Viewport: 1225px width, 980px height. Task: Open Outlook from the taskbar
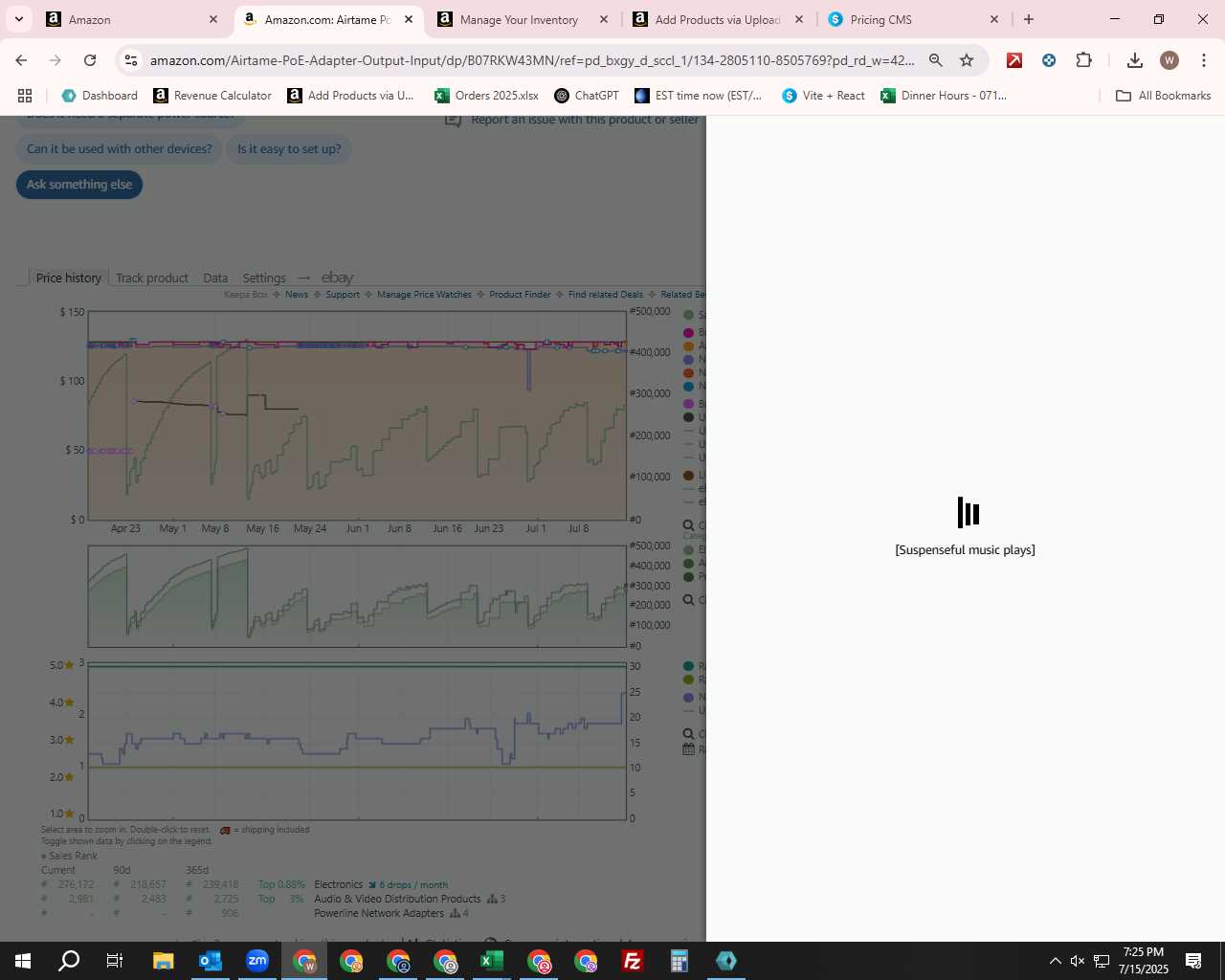pos(210,961)
